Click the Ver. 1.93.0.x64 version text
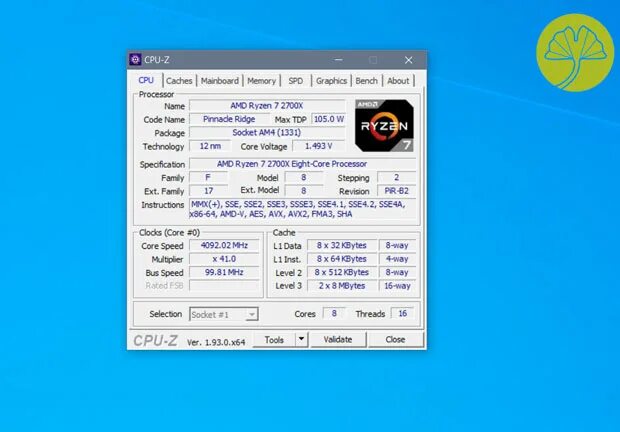Viewport: 620px width, 432px height. 216,342
